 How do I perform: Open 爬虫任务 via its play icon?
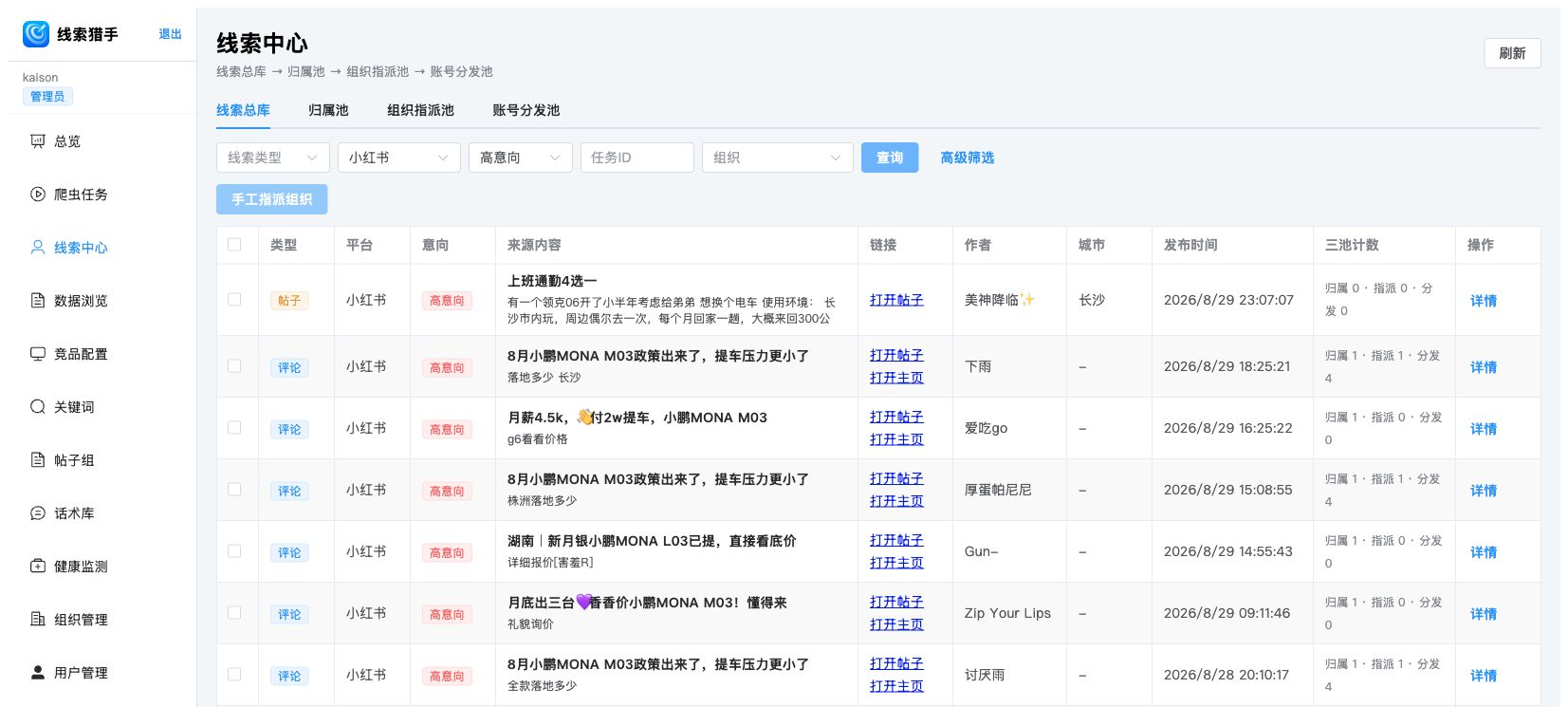[38, 195]
